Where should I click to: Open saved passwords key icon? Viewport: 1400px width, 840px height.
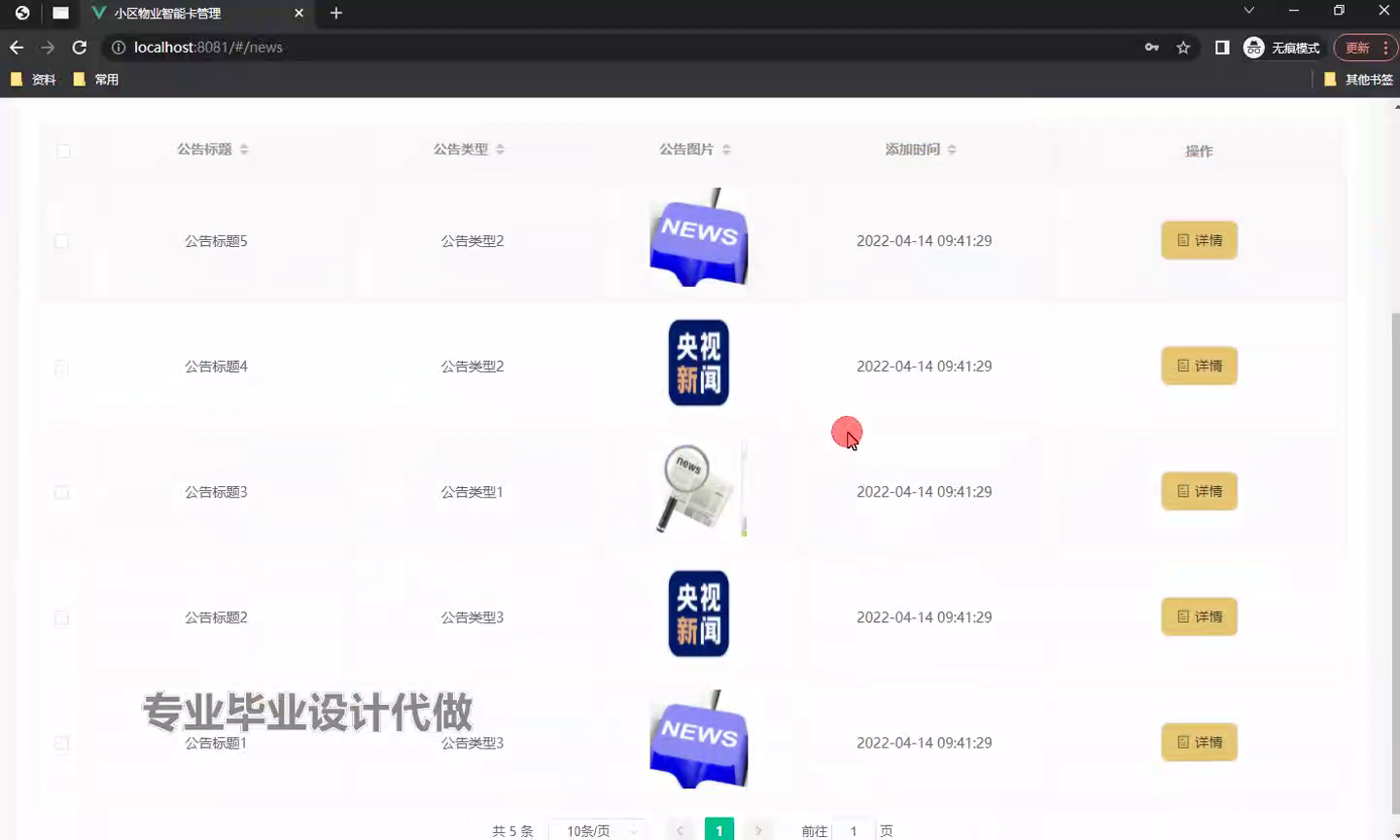click(1152, 47)
